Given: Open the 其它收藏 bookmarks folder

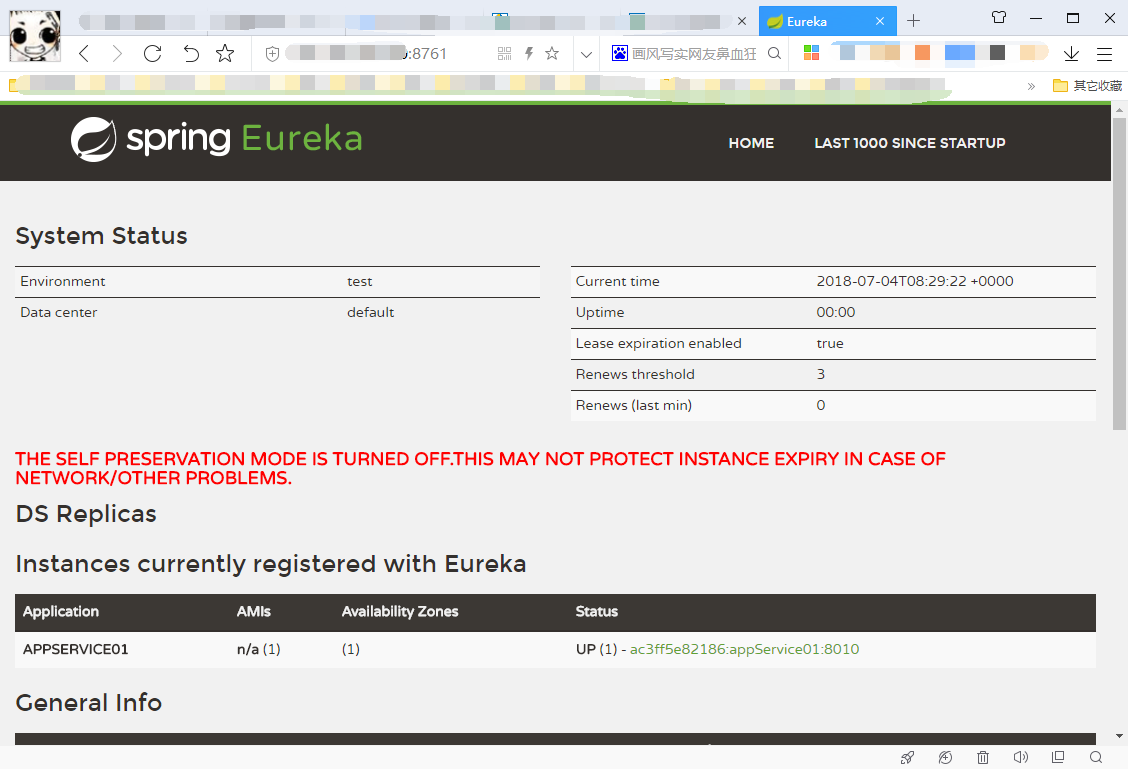Looking at the screenshot, I should [x=1087, y=86].
